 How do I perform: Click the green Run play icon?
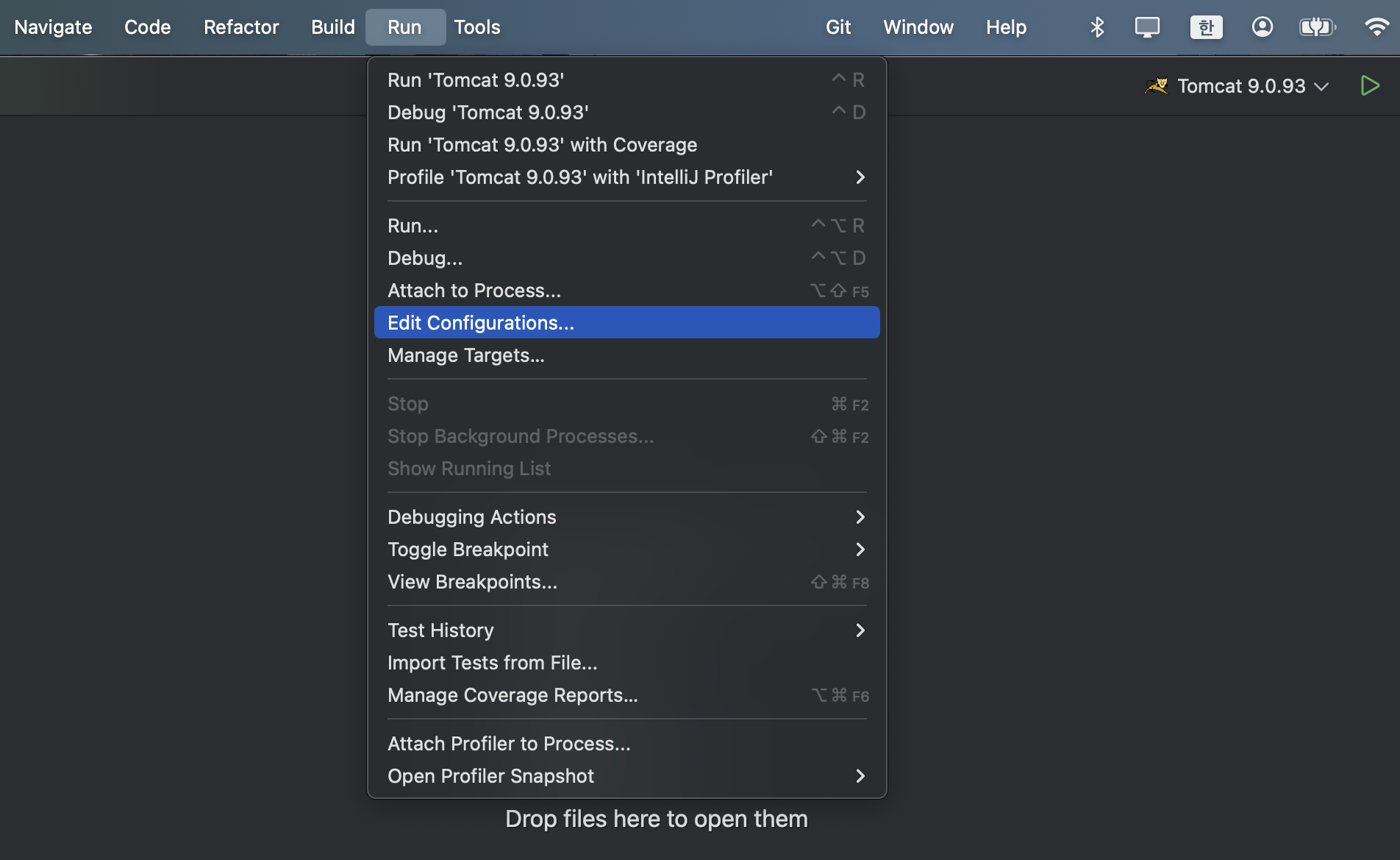click(1370, 86)
